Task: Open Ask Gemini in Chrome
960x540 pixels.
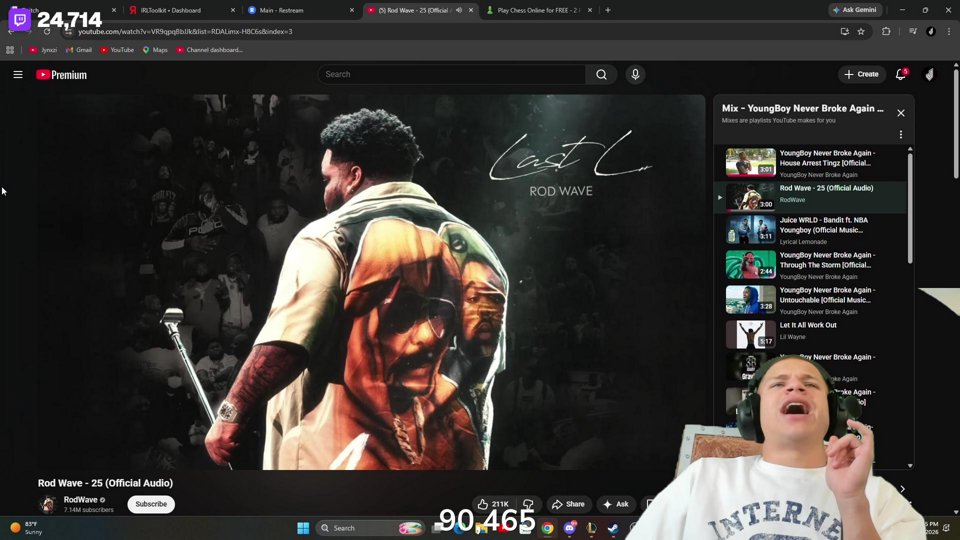Action: pos(855,10)
